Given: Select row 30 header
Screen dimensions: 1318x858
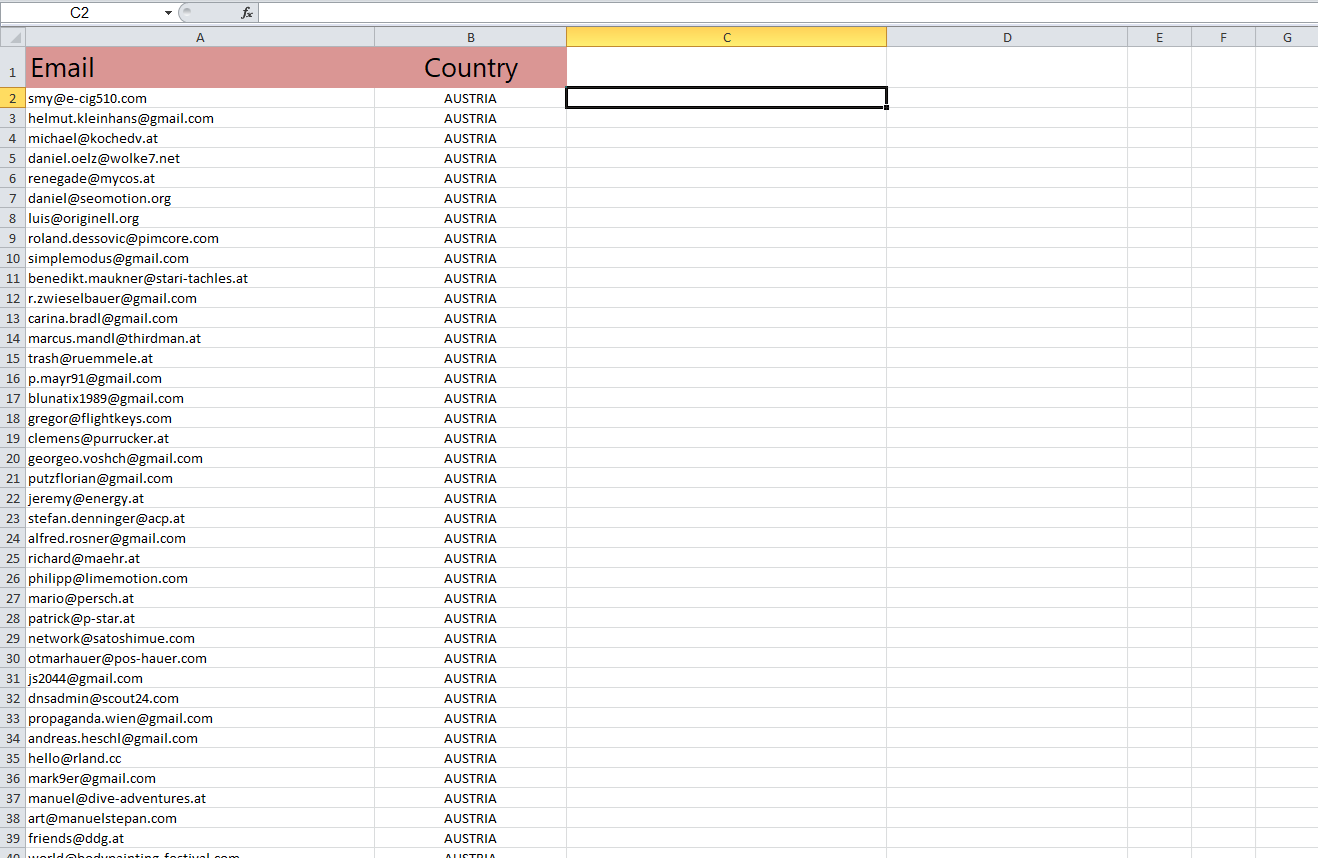Looking at the screenshot, I should pos(12,658).
